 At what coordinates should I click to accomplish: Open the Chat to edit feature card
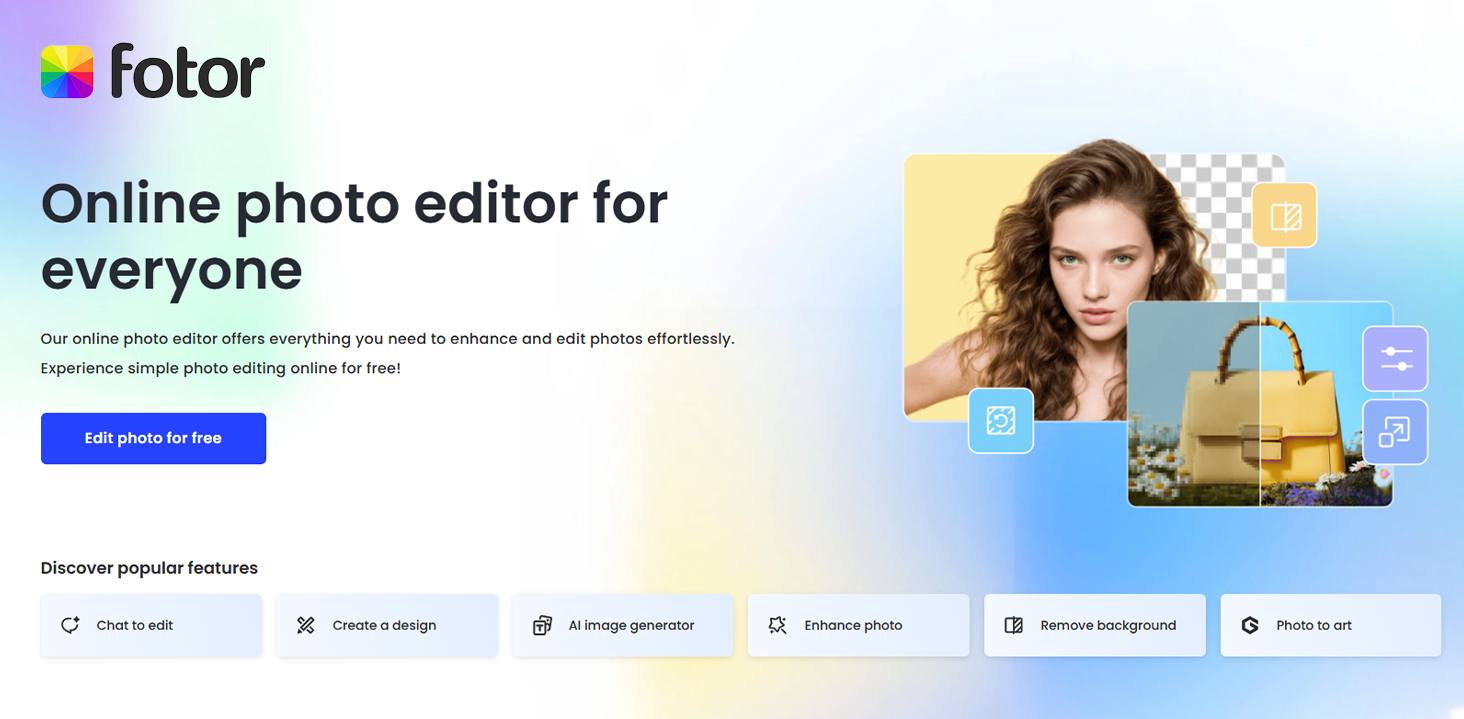pyautogui.click(x=150, y=624)
